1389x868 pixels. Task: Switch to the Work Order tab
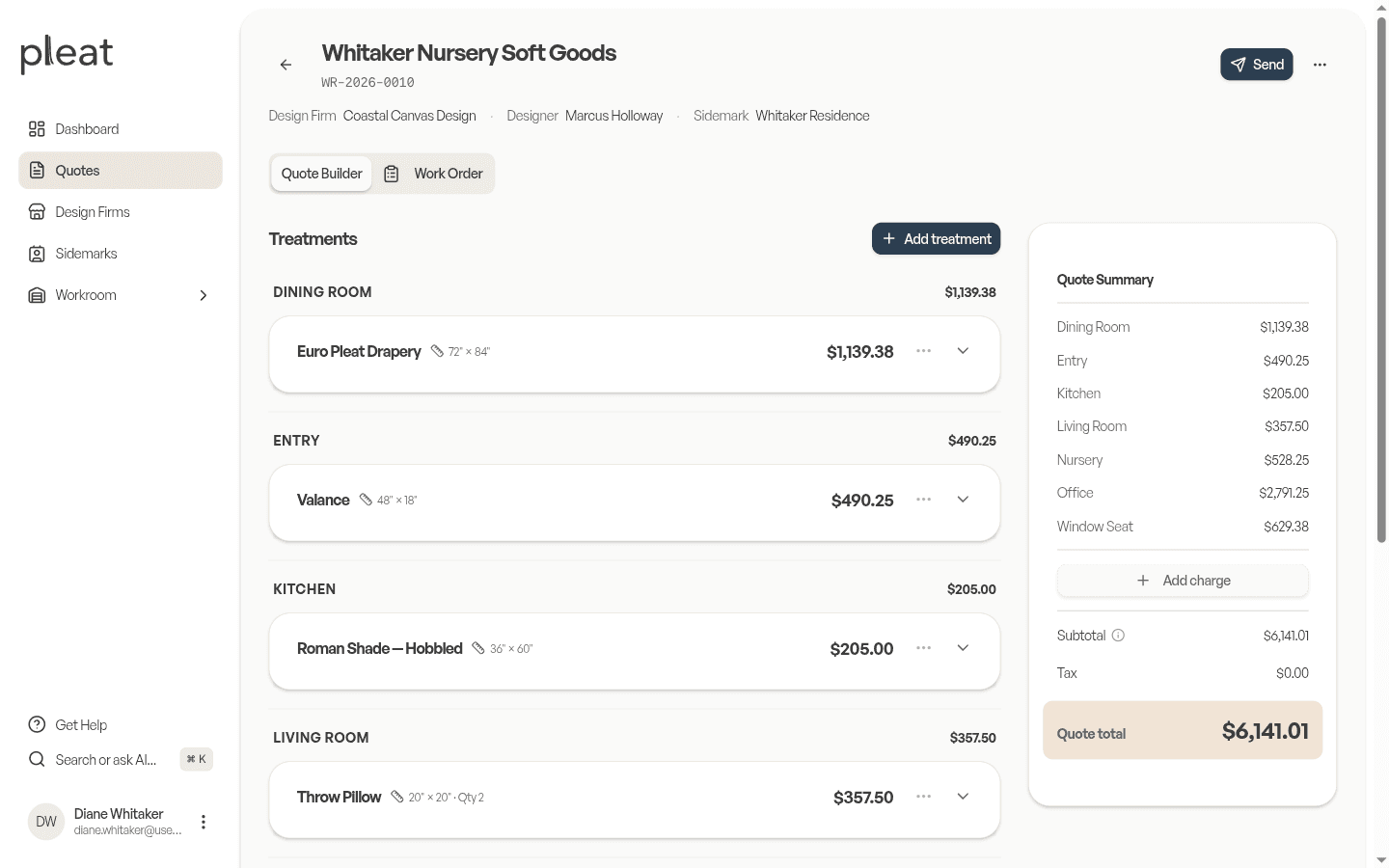434,174
